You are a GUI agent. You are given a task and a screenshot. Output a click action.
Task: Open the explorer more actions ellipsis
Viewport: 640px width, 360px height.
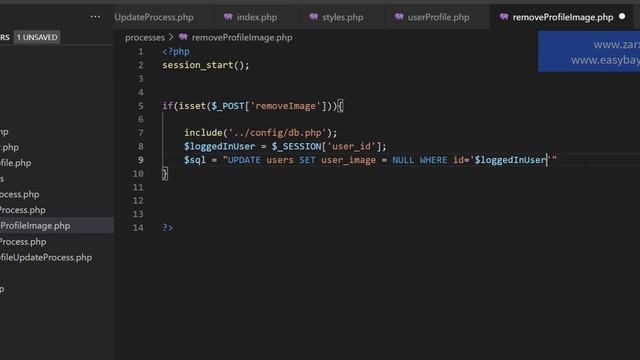coord(95,17)
